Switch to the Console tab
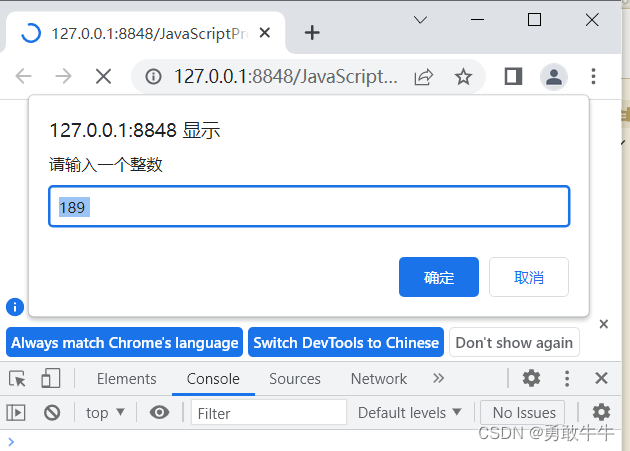The height and width of the screenshot is (451, 630). pyautogui.click(x=213, y=379)
